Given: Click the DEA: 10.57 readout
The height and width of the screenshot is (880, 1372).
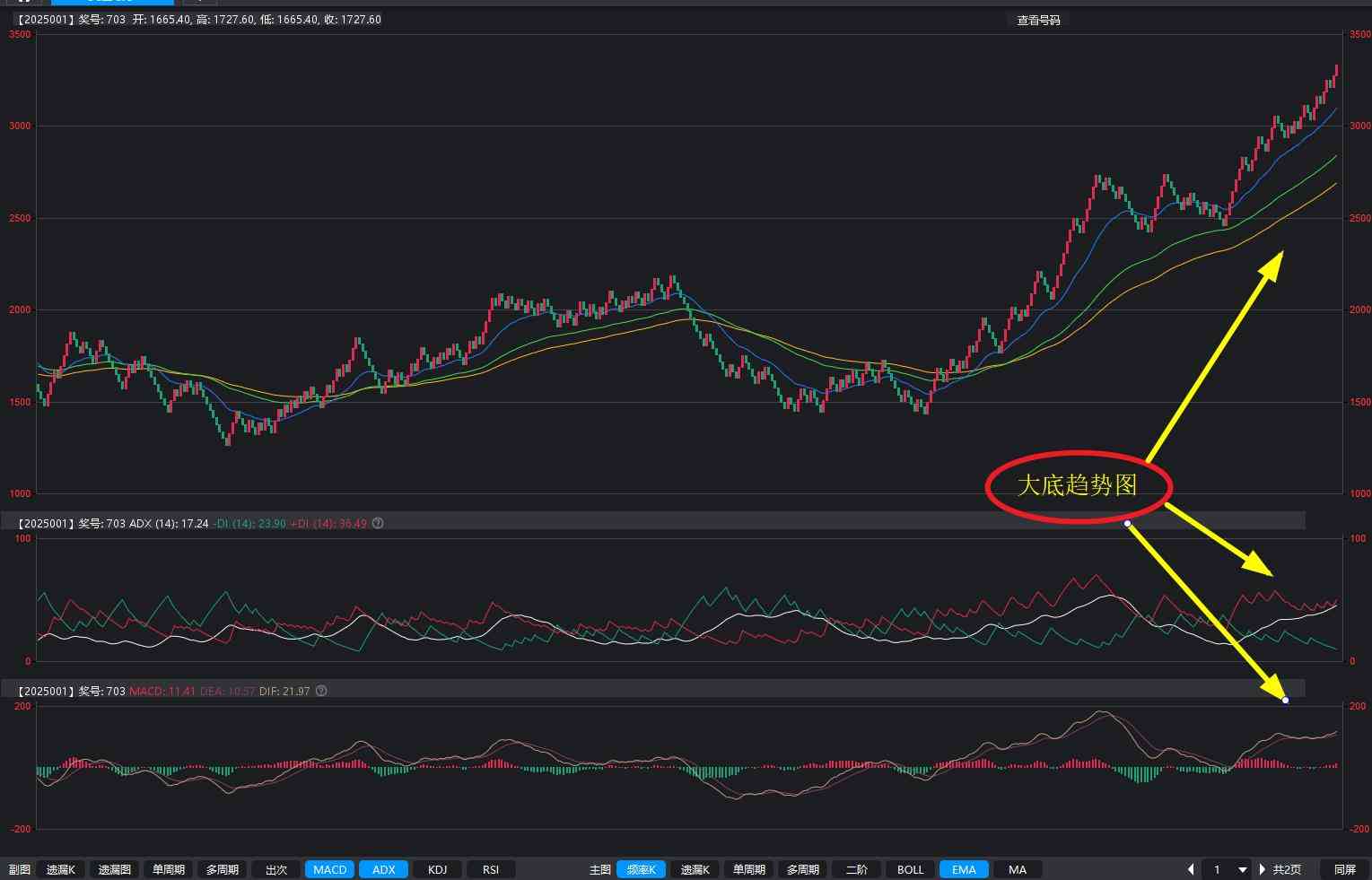Looking at the screenshot, I should click(x=227, y=691).
